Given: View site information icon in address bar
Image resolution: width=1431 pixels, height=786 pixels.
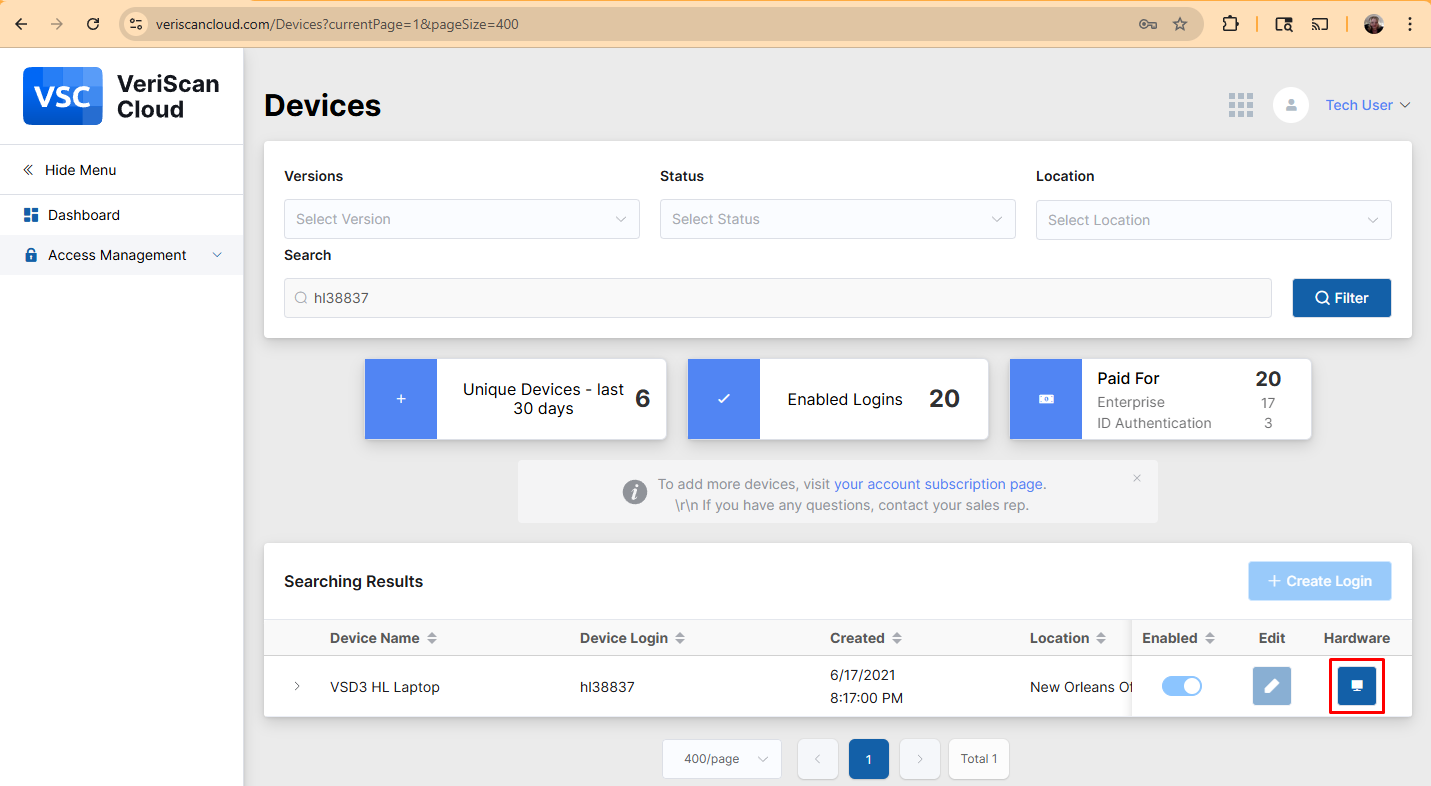Looking at the screenshot, I should coord(137,24).
